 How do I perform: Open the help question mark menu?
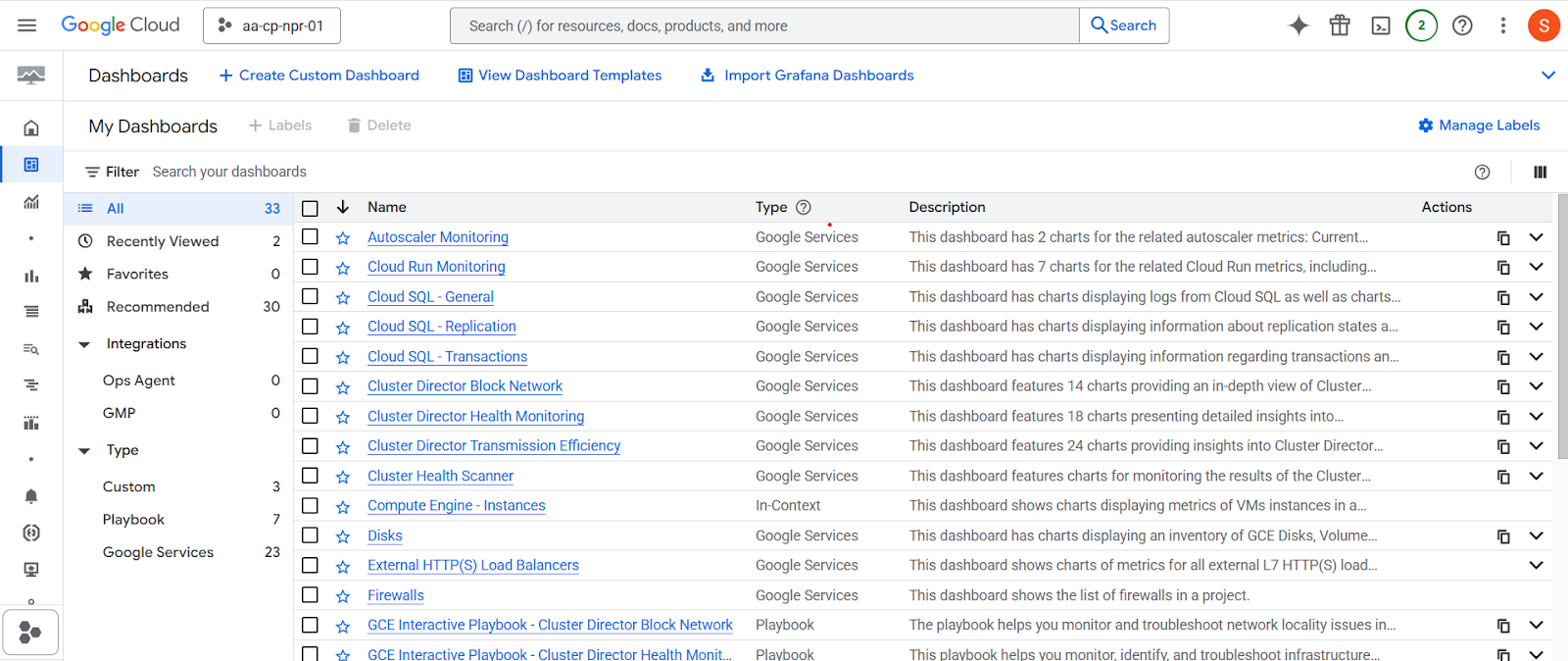1462,25
